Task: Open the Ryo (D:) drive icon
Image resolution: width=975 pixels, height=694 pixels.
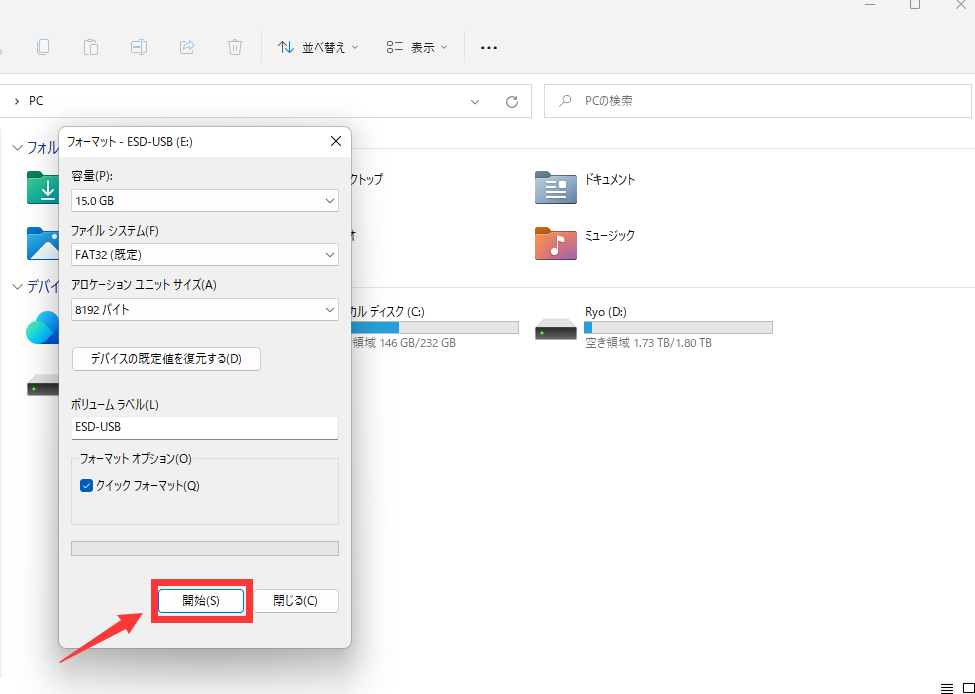Action: [555, 327]
